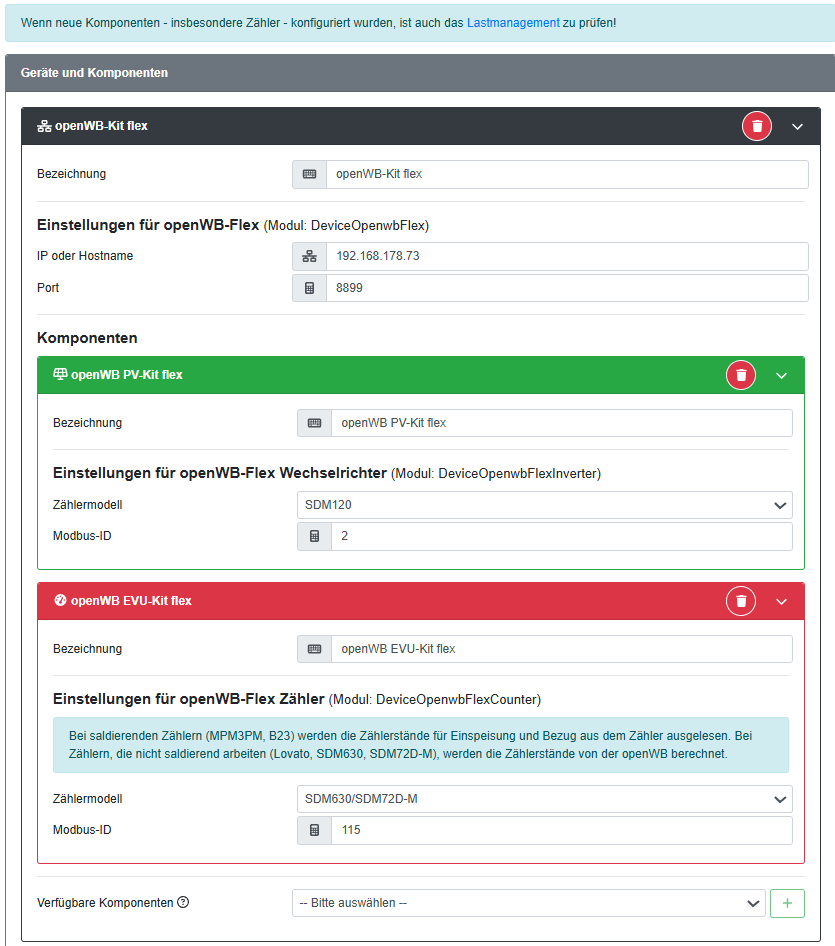The image size is (835, 946).
Task: Add the selected component with plus button
Action: coord(787,903)
